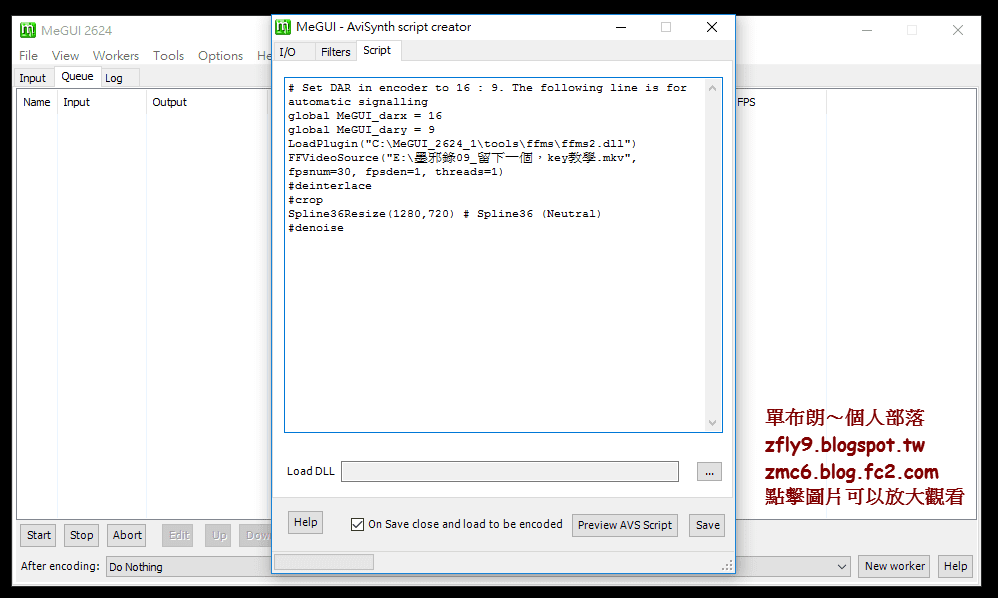Viewport: 998px width, 598px height.
Task: Minimize the AviSynth script creator window
Action: pos(621,27)
